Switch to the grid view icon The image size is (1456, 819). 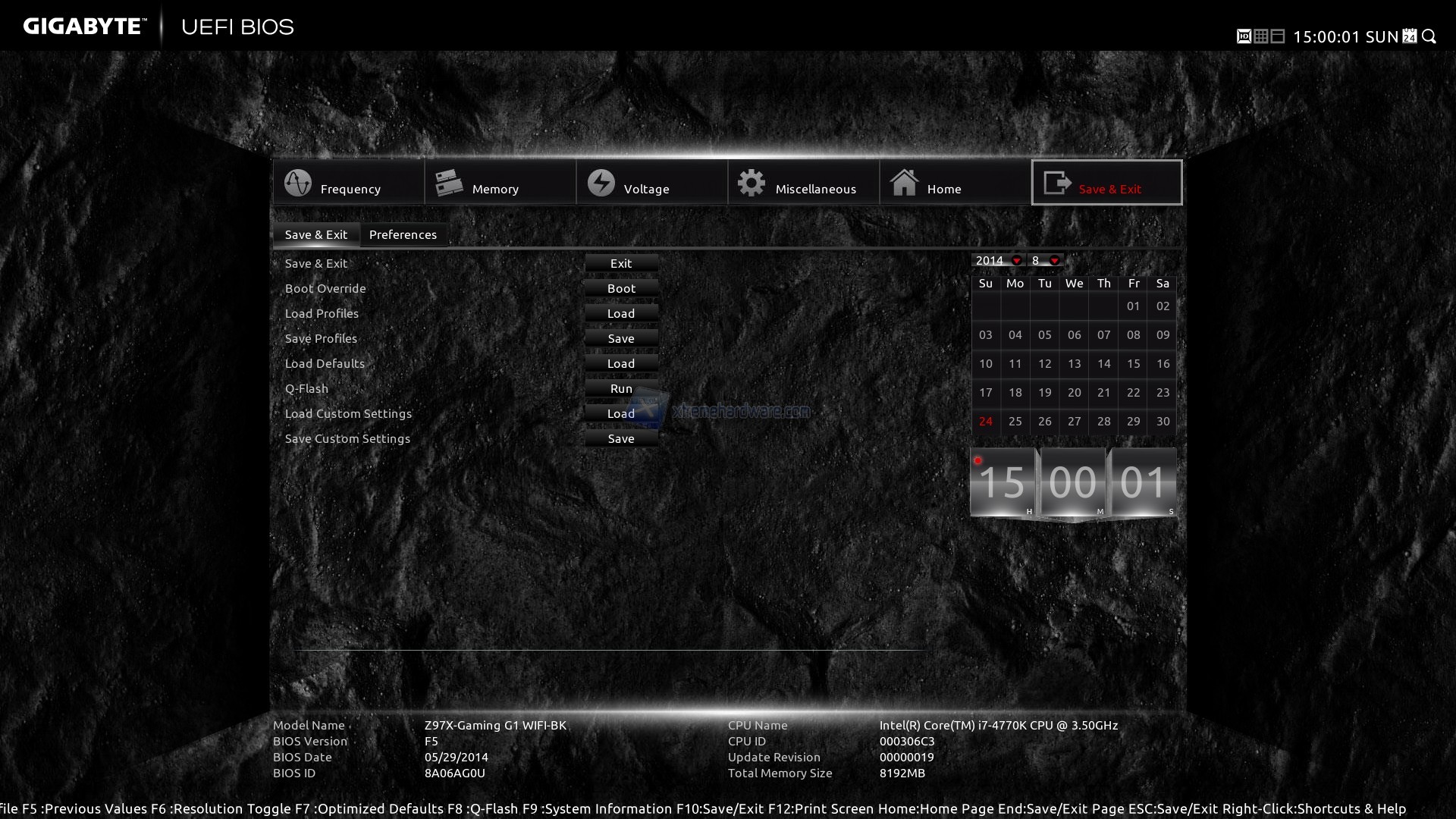[x=1260, y=36]
